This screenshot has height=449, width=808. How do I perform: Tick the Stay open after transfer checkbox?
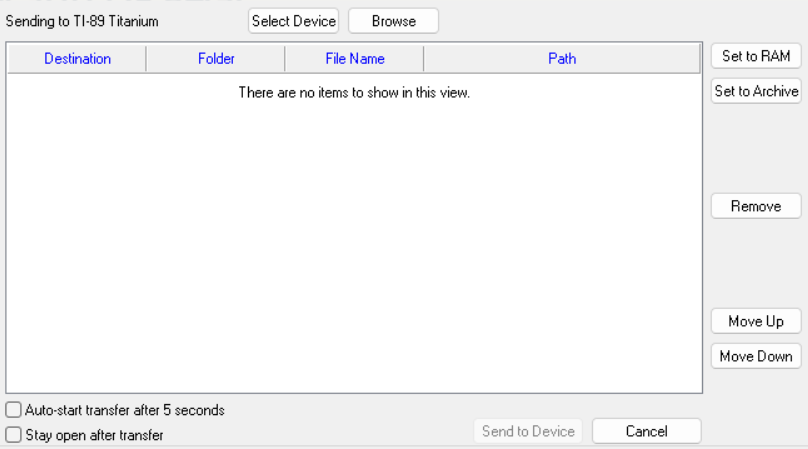click(x=13, y=435)
